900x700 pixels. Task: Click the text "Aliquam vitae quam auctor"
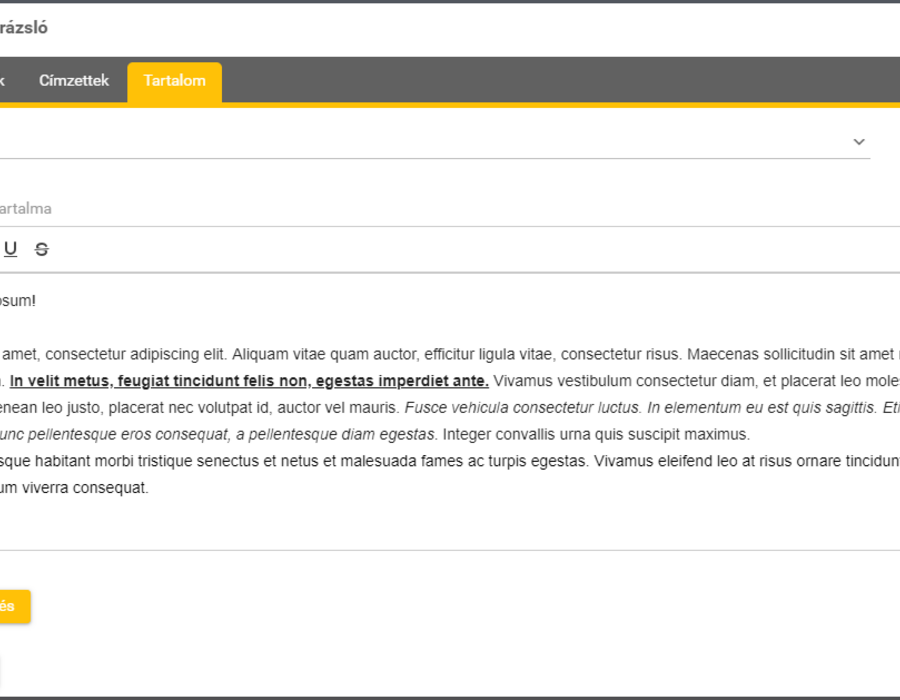click(x=325, y=355)
